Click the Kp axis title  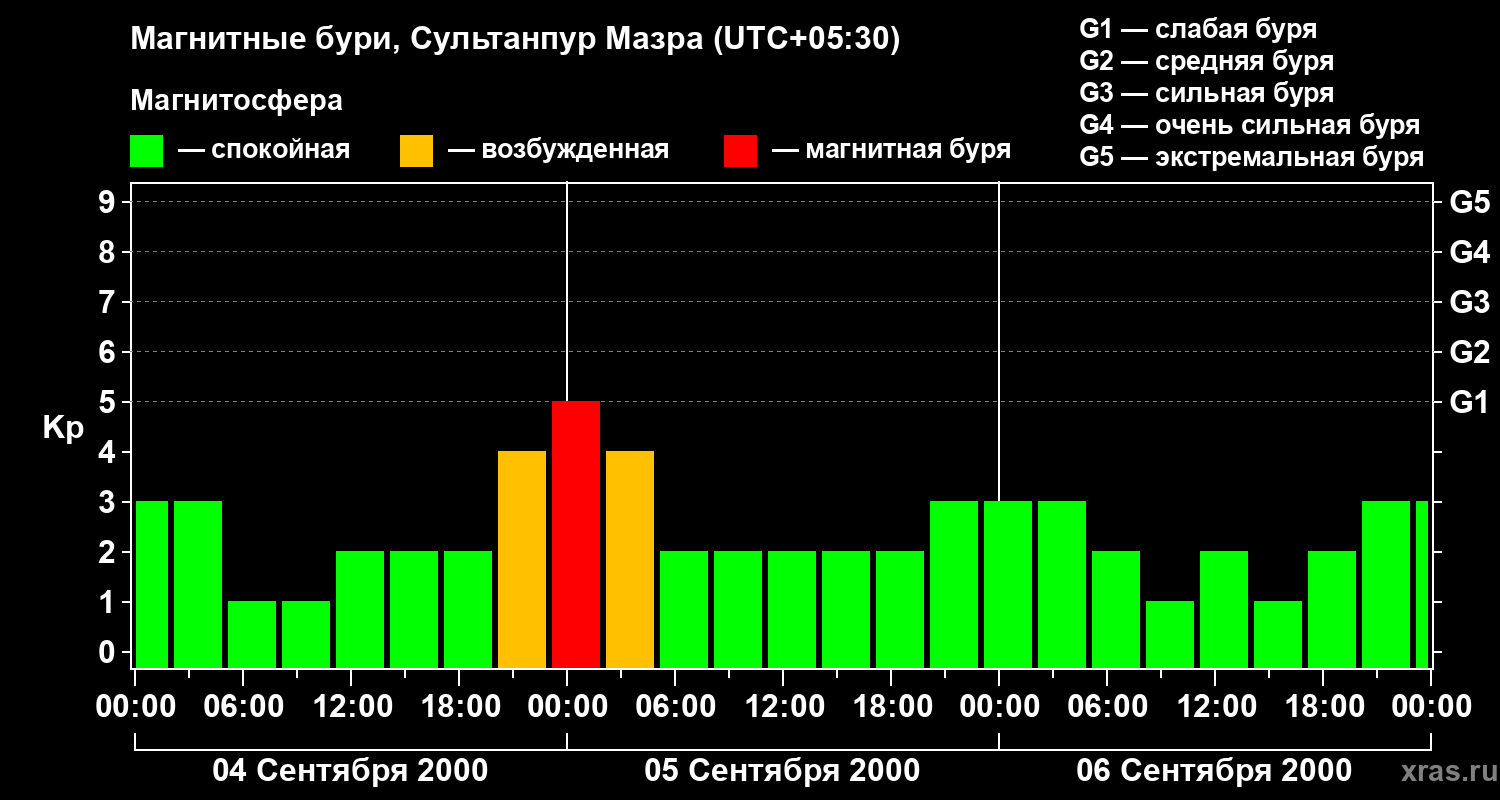[63, 429]
